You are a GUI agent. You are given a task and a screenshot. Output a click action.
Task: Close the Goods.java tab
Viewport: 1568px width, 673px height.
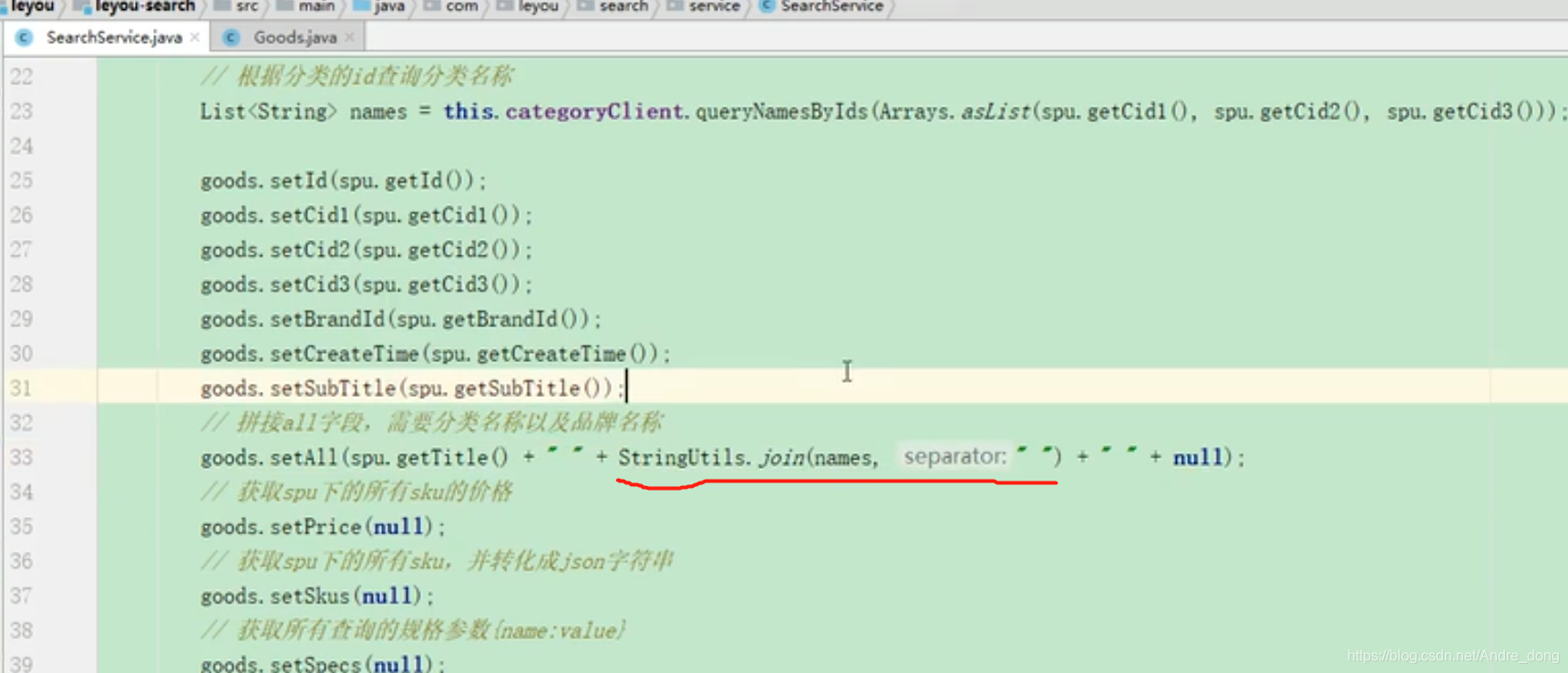pyautogui.click(x=350, y=37)
